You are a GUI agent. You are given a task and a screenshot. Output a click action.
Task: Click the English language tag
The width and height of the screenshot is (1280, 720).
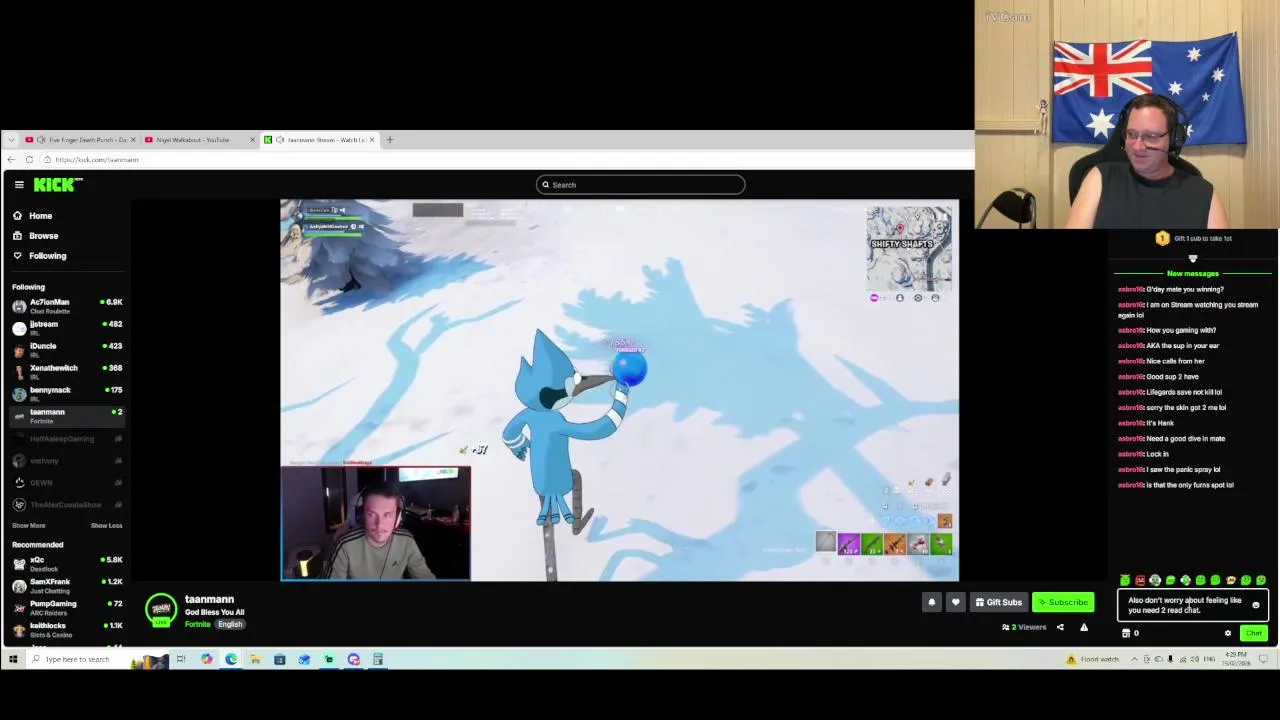click(x=230, y=625)
